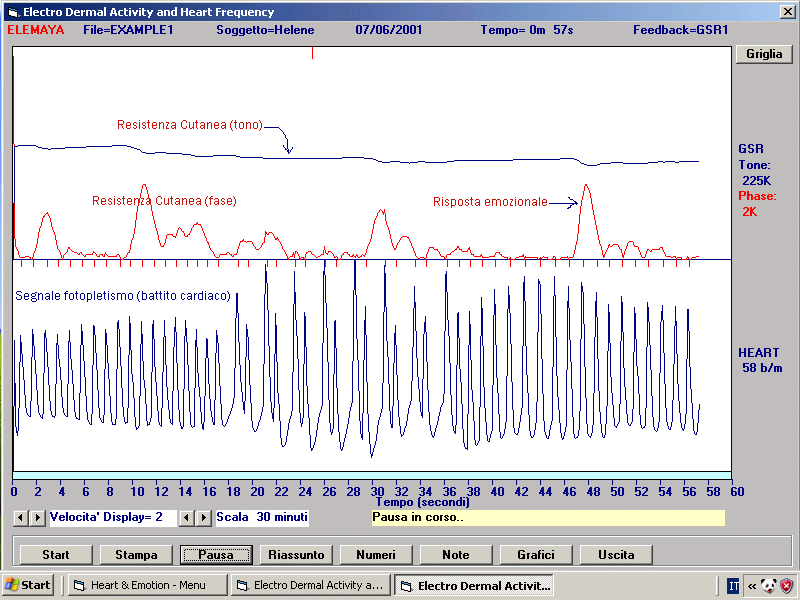The width and height of the screenshot is (800, 600).
Task: Open the Windows Start menu
Action: coord(28,585)
